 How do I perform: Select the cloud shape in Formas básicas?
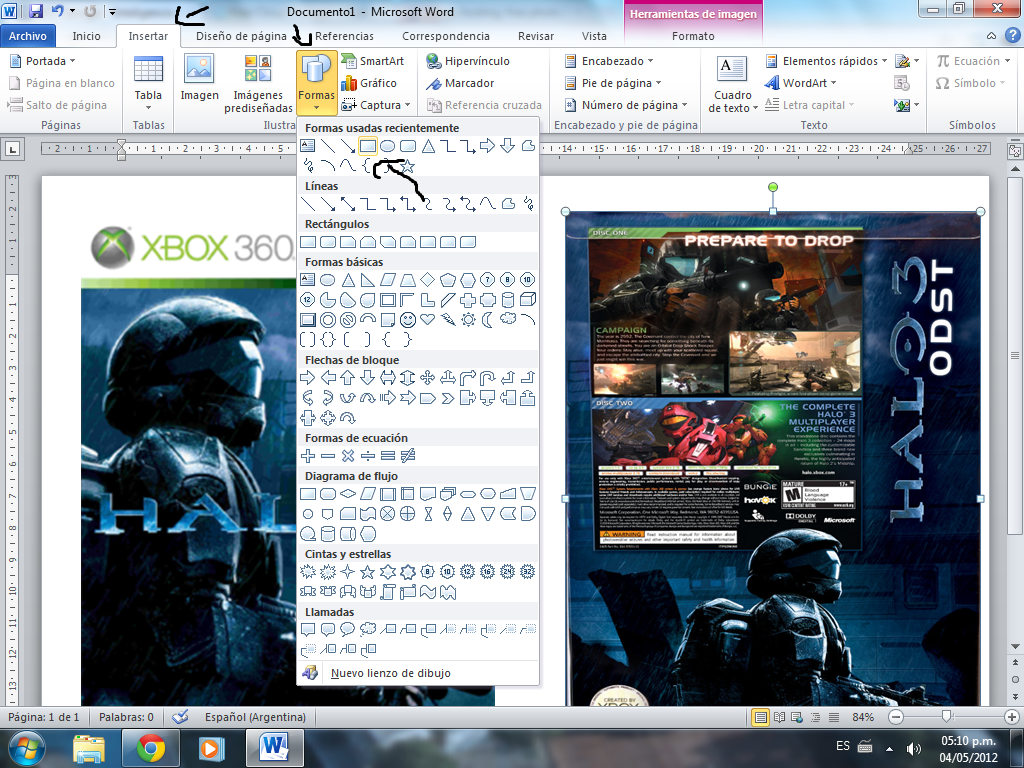click(507, 319)
